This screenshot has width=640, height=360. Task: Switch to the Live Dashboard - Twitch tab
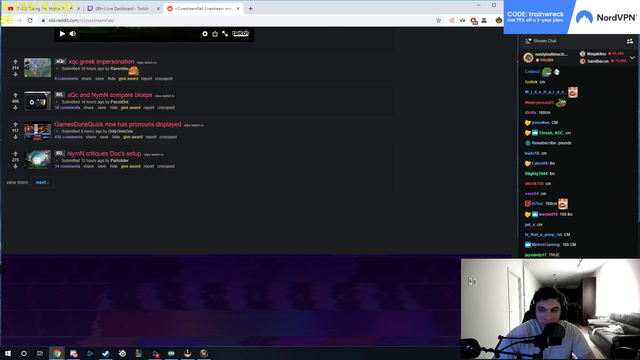click(121, 9)
